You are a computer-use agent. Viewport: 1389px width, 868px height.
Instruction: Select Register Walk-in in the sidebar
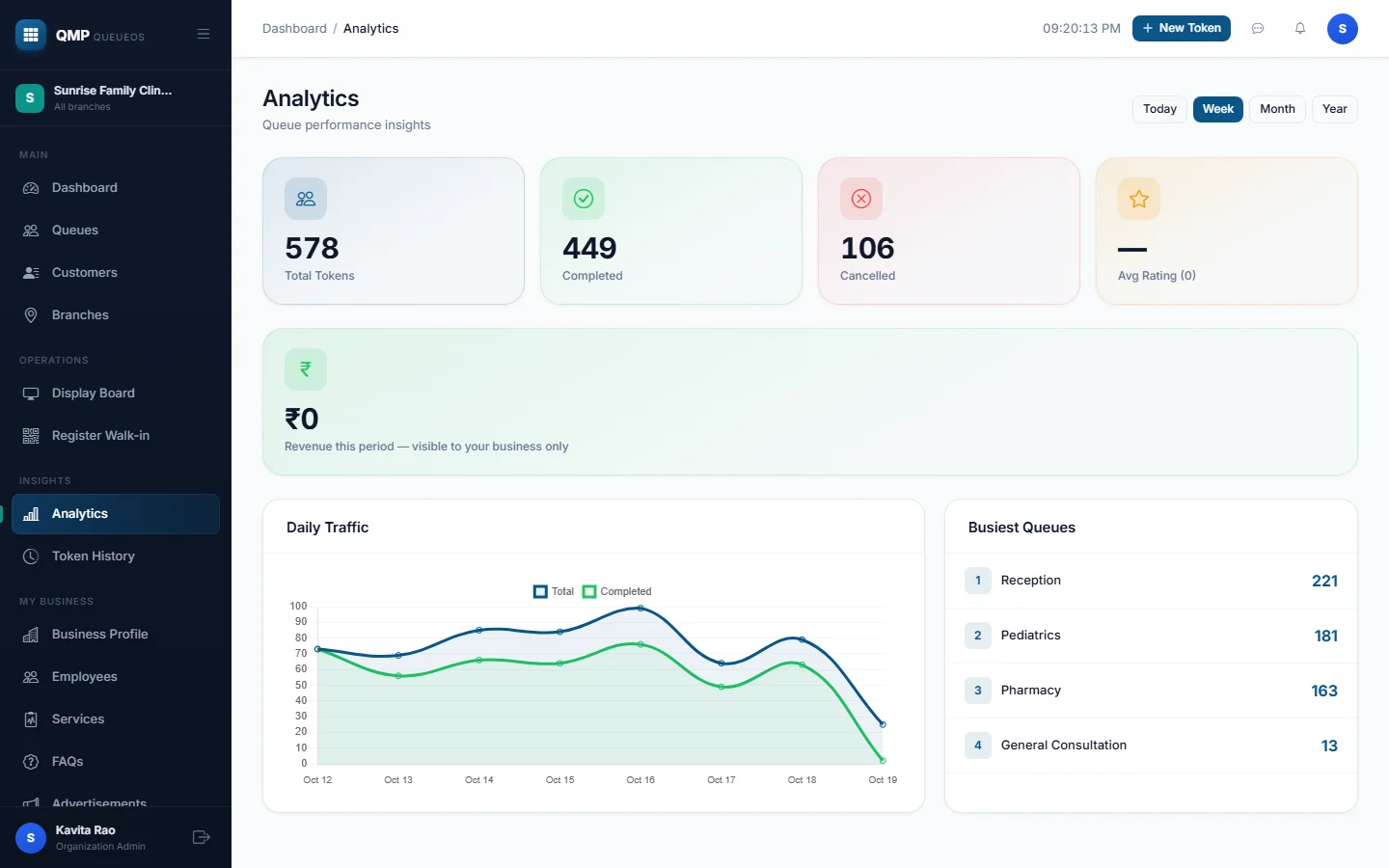116,436
